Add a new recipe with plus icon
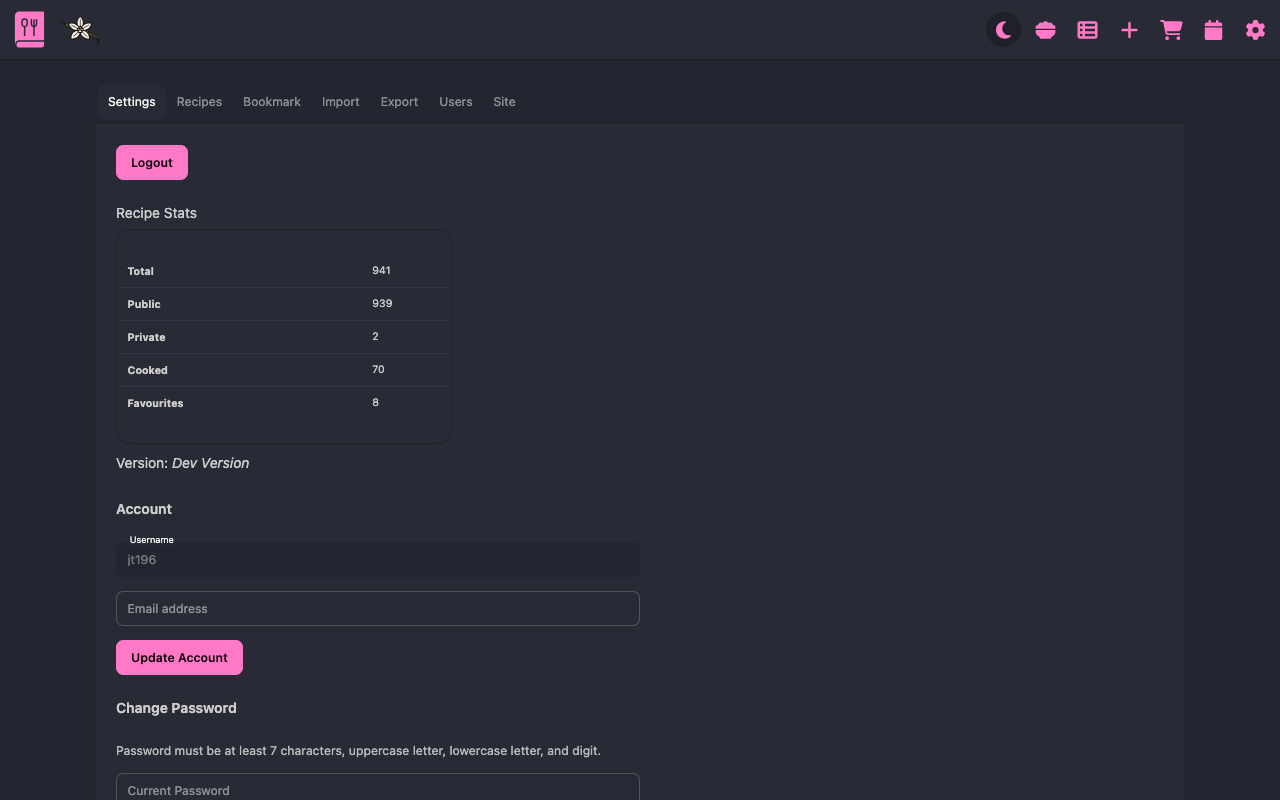The image size is (1280, 800). [1130, 30]
